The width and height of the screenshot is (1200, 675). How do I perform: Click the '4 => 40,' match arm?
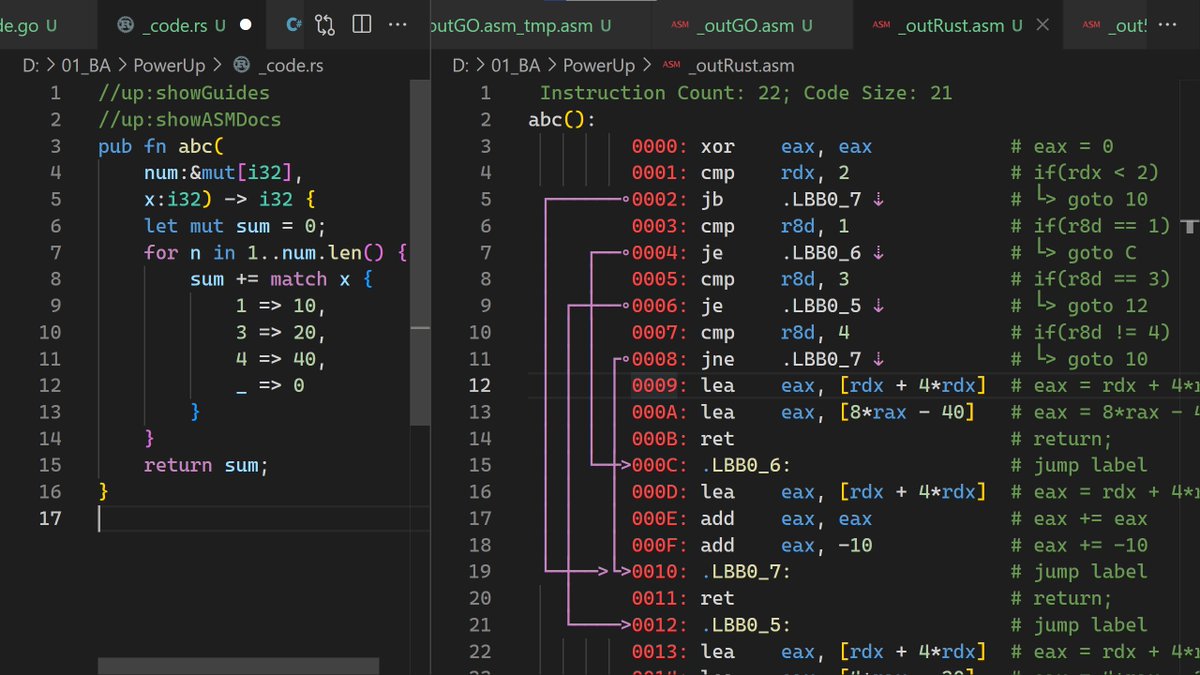pyautogui.click(x=281, y=359)
